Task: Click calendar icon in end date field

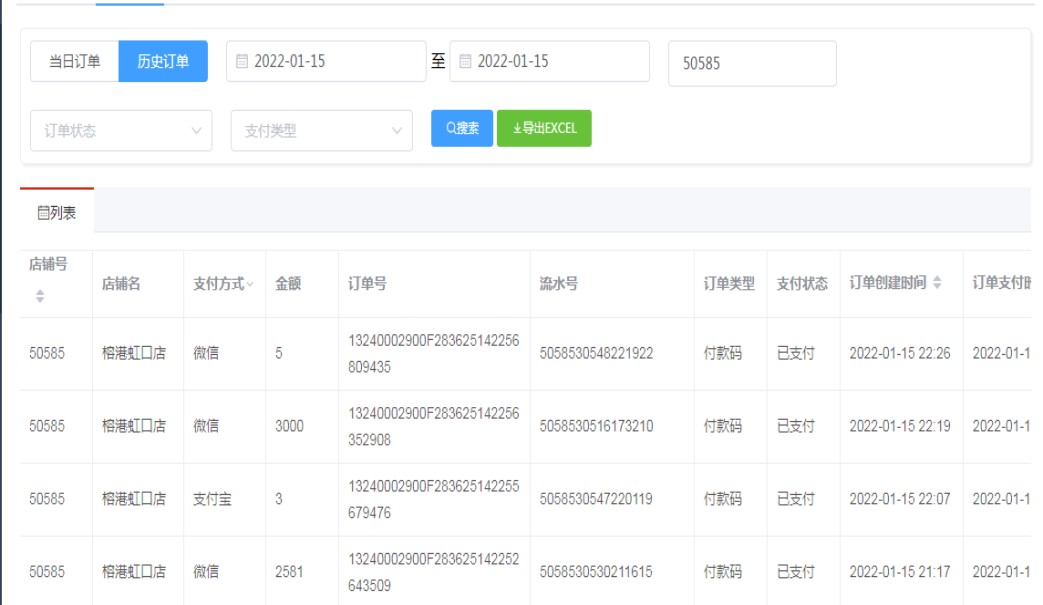Action: point(465,62)
